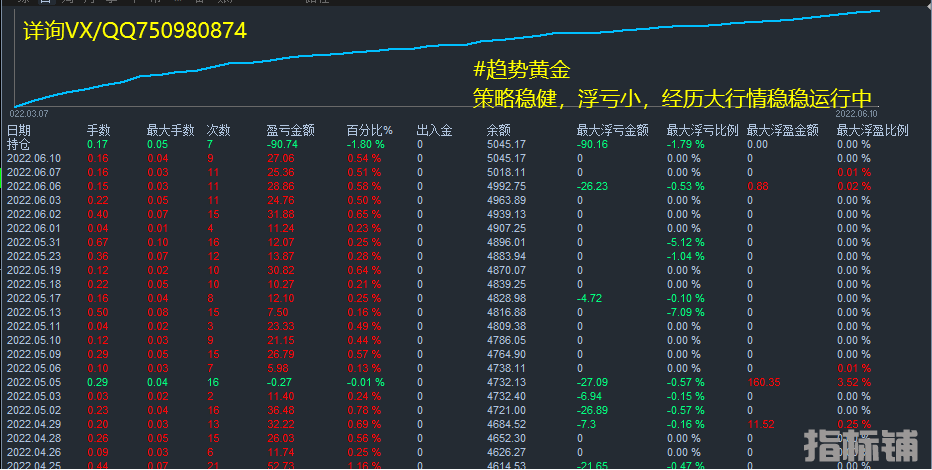The width and height of the screenshot is (932, 470).
Task: Click the chart end date label 2022.06.10
Action: point(855,114)
